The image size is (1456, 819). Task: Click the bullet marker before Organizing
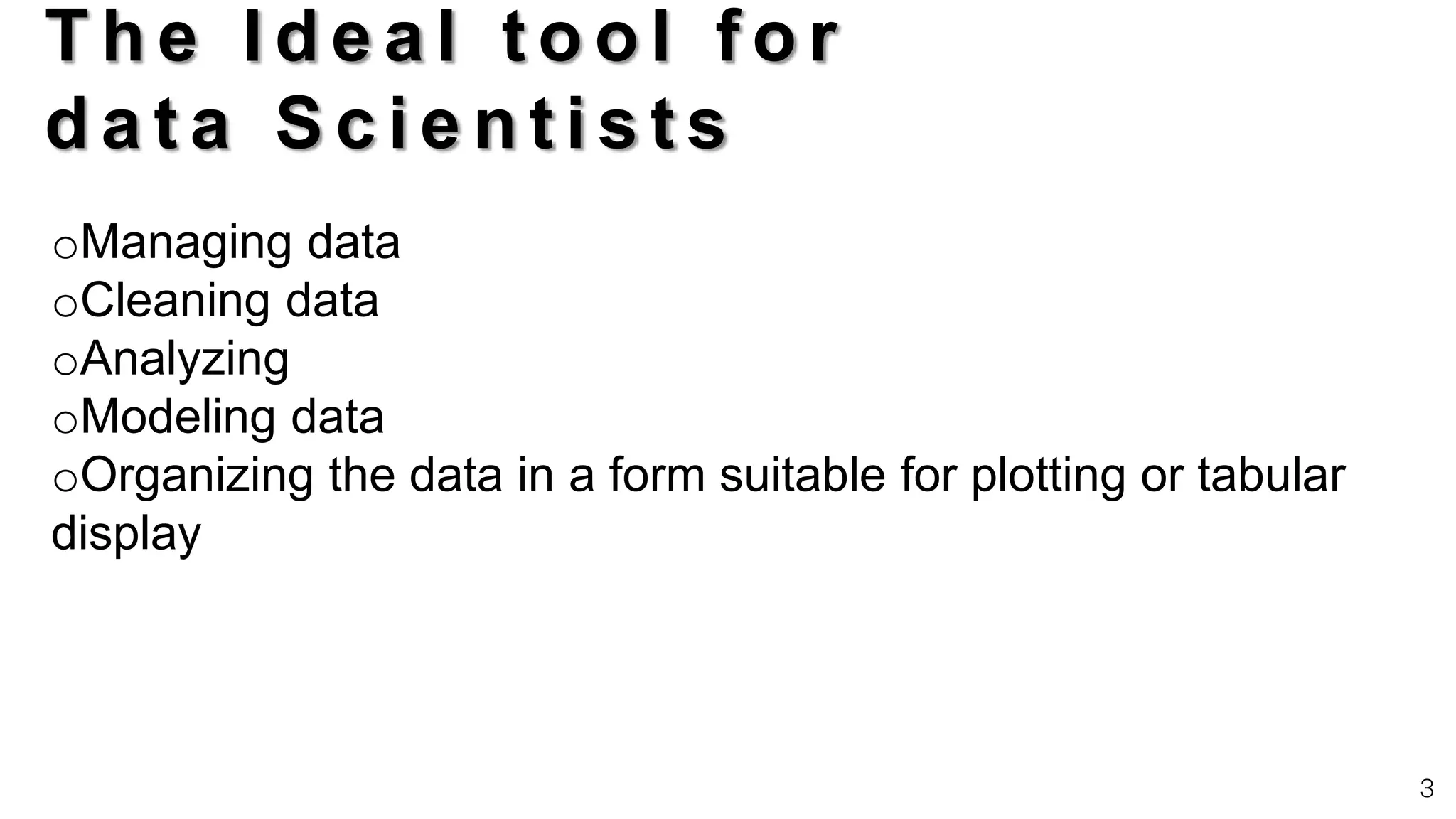65,481
